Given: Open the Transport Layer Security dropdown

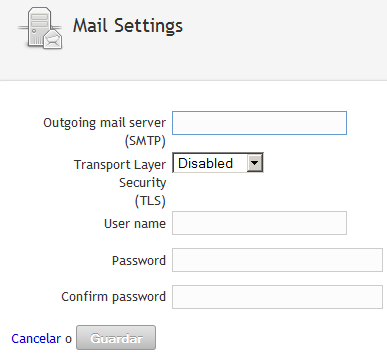Looking at the screenshot, I should coord(218,163).
